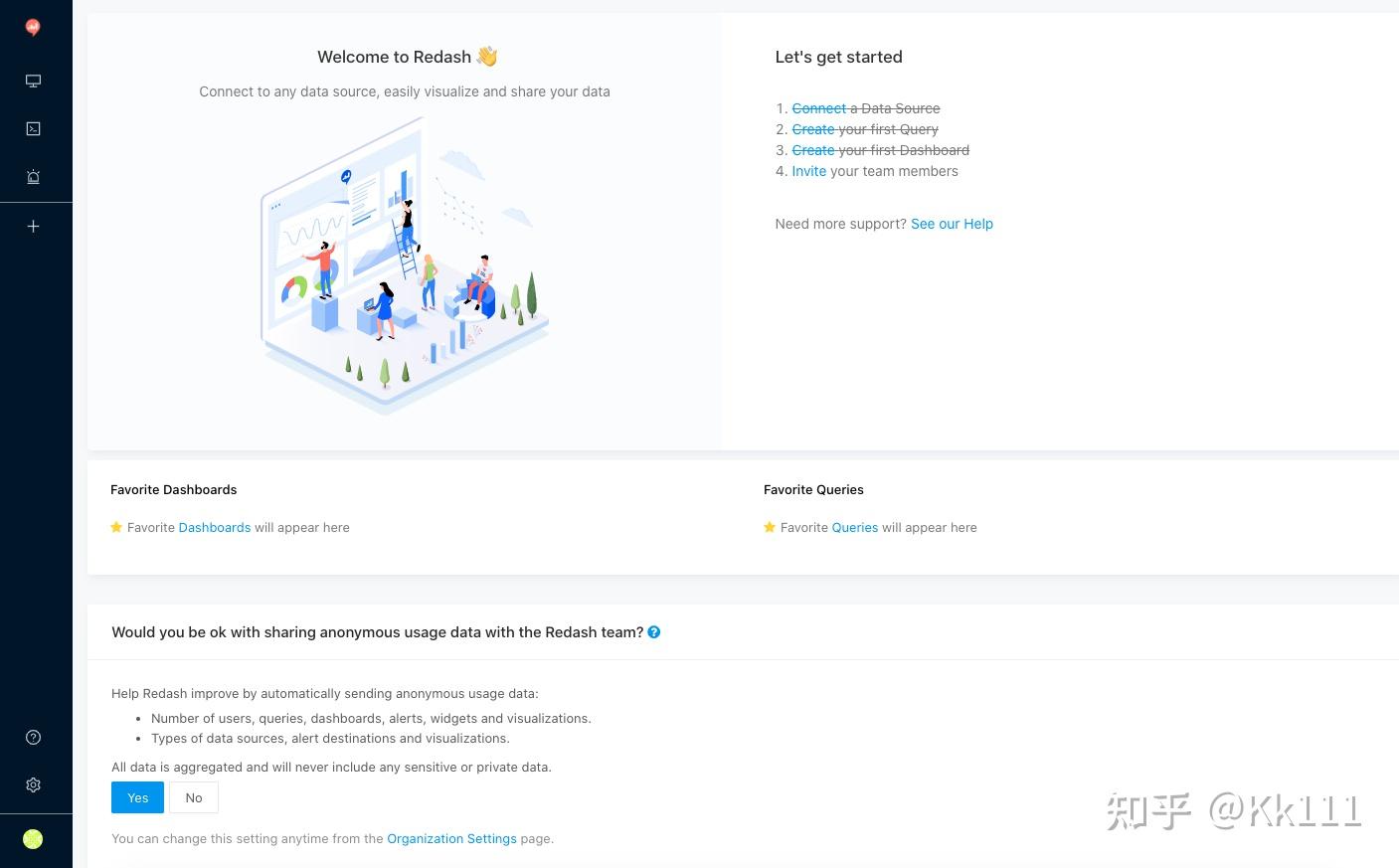The width and height of the screenshot is (1399, 868).
Task: Open Settings gear icon in sidebar
Action: pos(33,784)
